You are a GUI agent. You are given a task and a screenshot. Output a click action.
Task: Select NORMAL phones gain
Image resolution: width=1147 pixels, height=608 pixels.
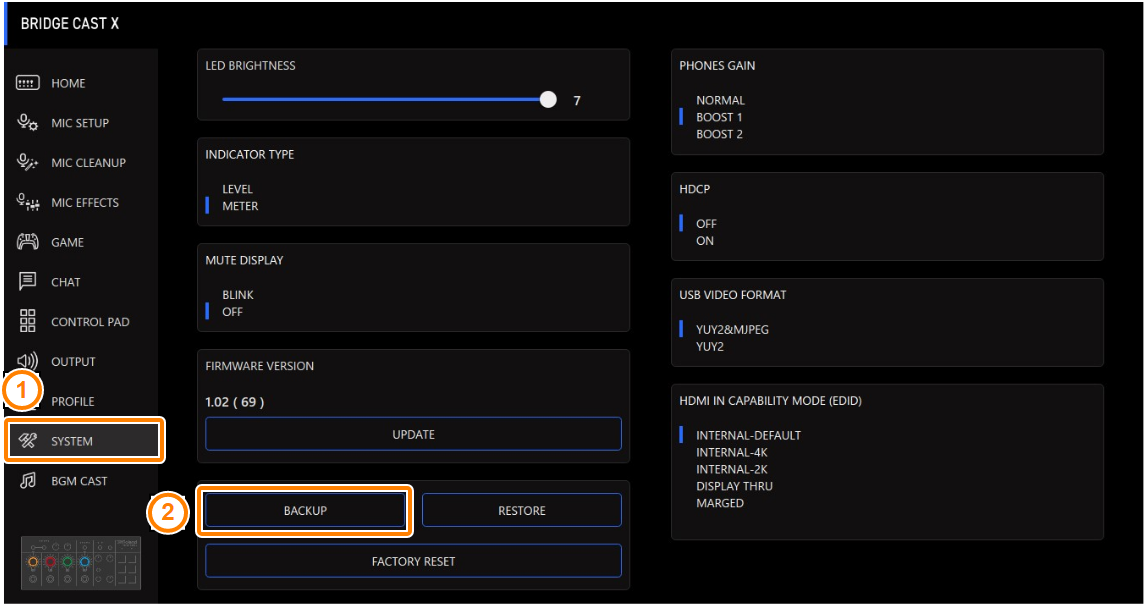coord(720,100)
